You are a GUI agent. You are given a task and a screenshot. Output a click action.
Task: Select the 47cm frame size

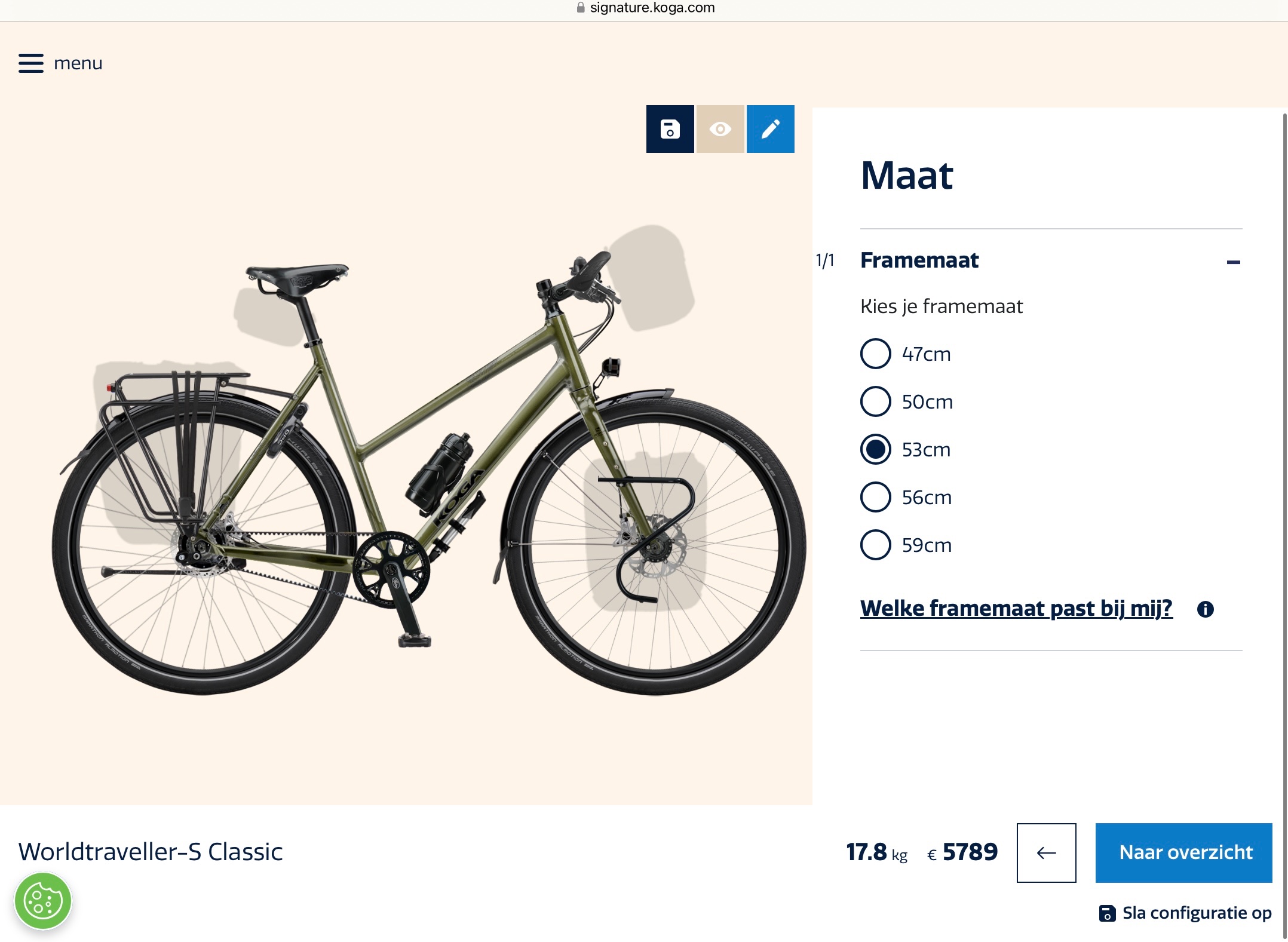tap(876, 354)
